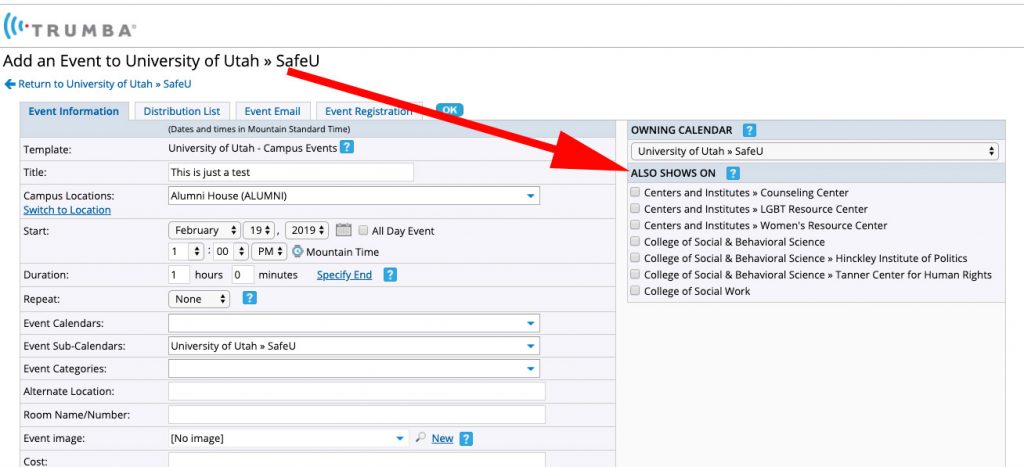Click the Mountain Time timezone gear icon
Screen dimensions: 1024x467
point(298,251)
